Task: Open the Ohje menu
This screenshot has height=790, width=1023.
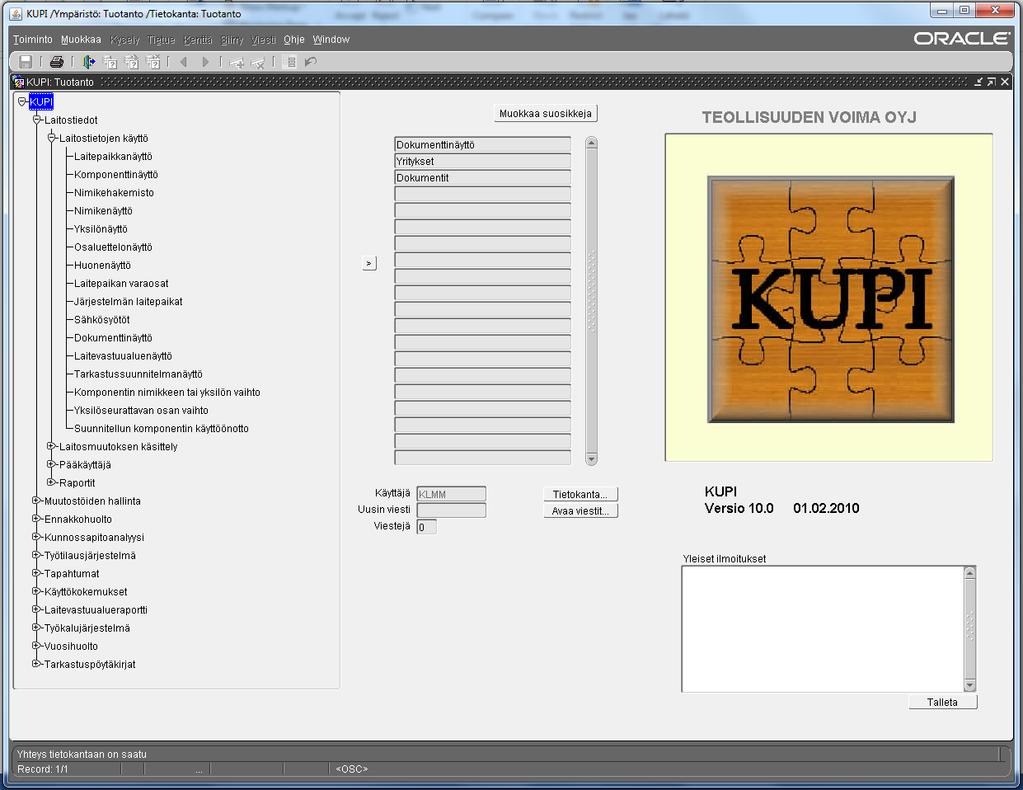Action: [x=294, y=40]
